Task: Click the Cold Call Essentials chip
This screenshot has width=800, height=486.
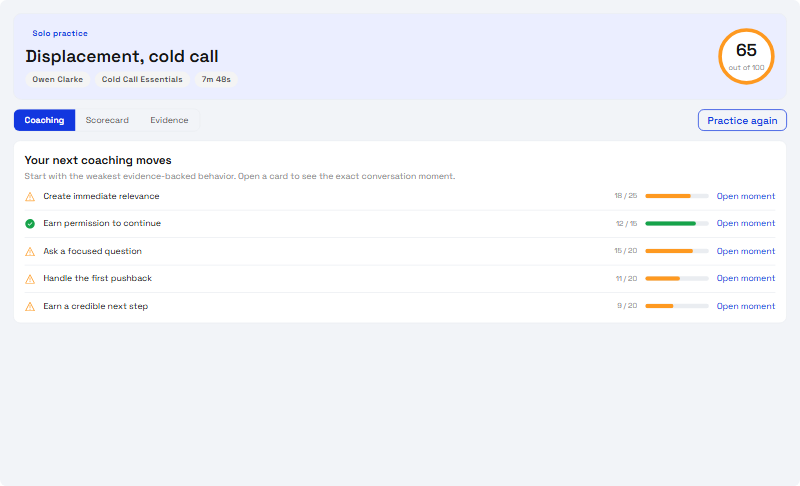Action: 142,80
